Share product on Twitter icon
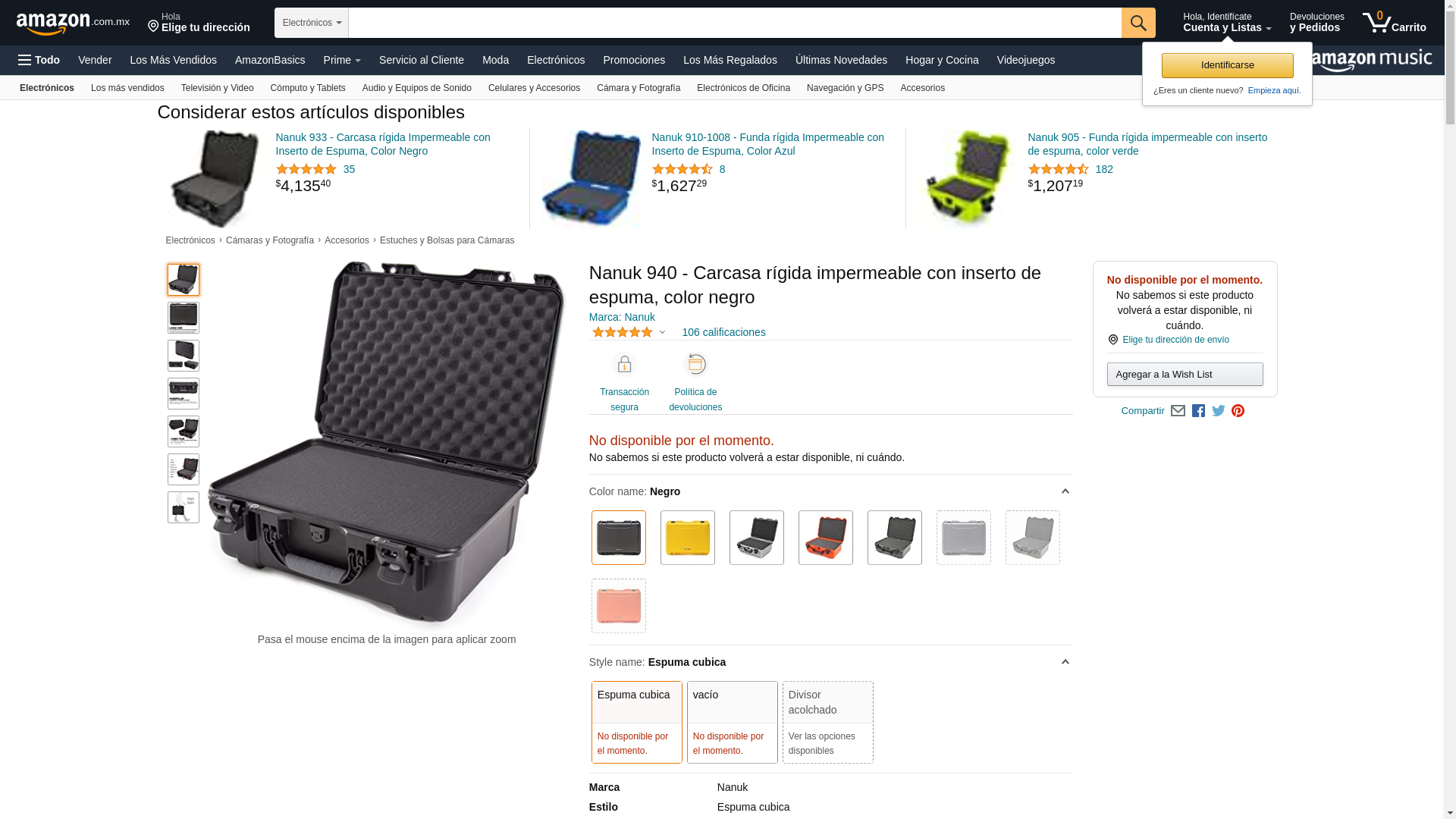 pyautogui.click(x=1219, y=411)
